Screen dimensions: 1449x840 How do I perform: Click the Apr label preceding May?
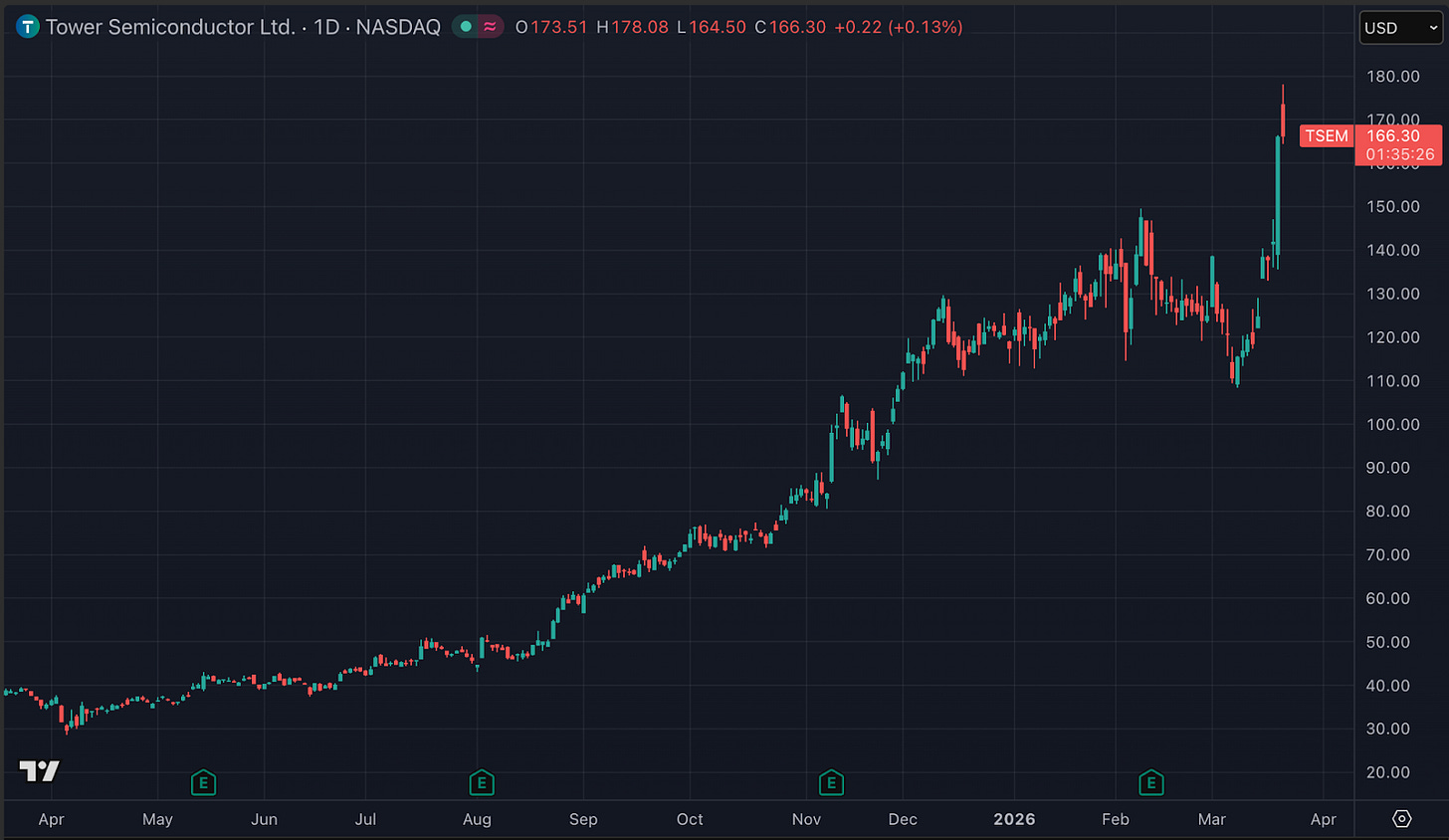(51, 819)
